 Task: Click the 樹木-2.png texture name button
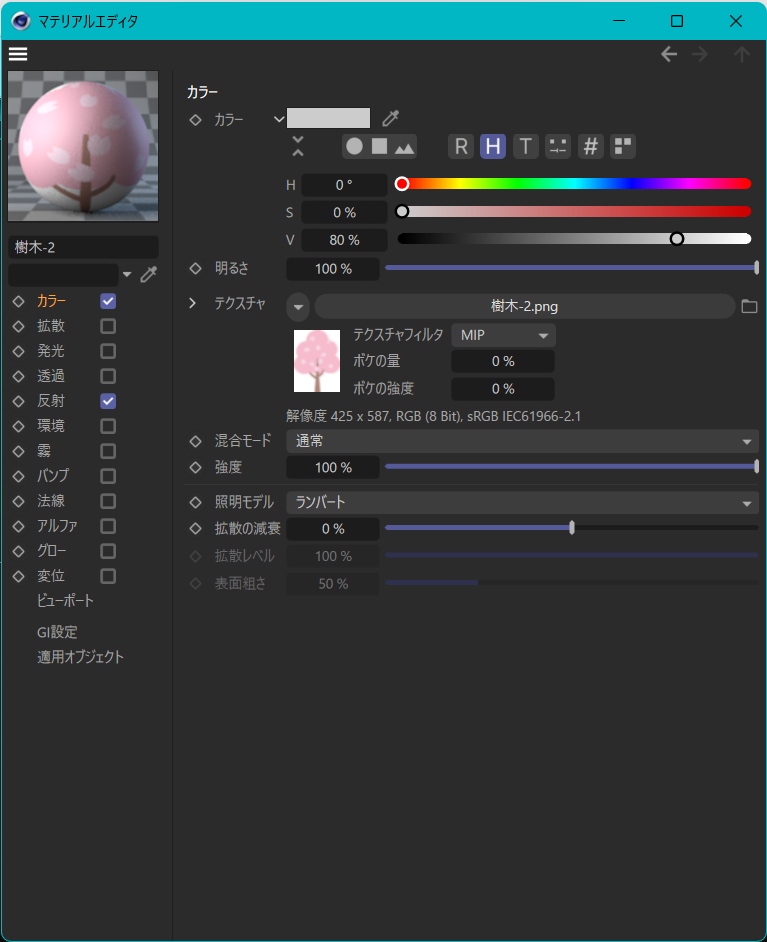pos(524,306)
